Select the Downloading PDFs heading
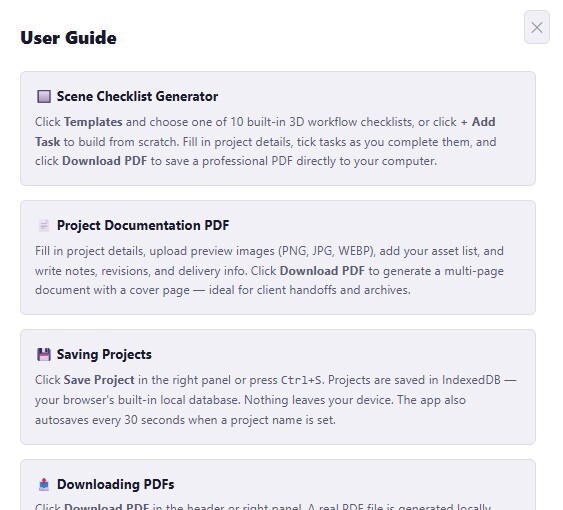563x510 pixels. [x=116, y=484]
